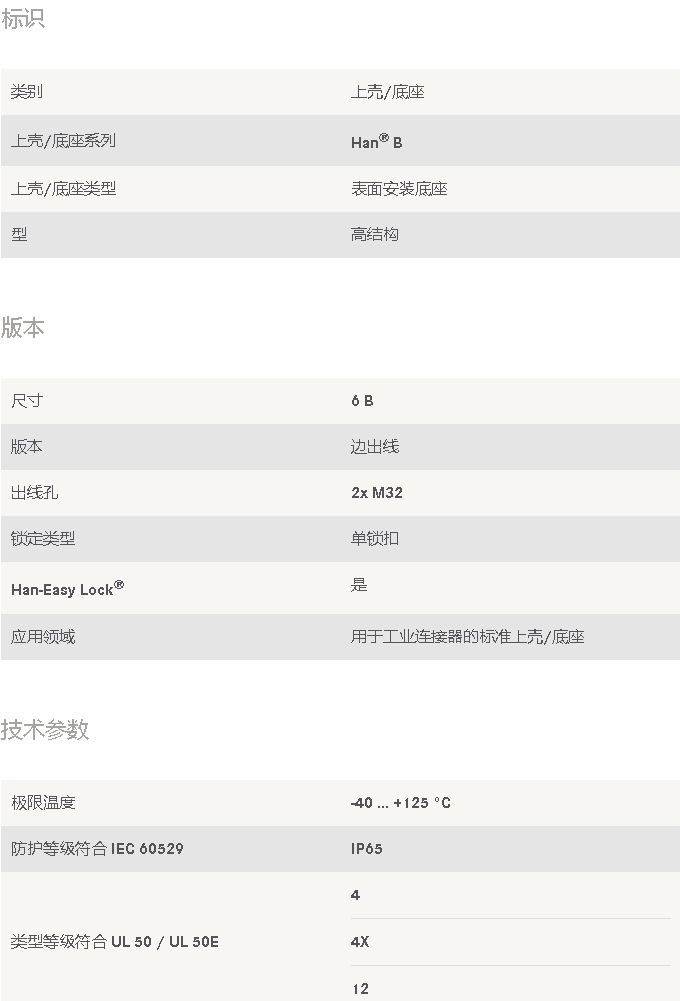Select the UL type rating value 12

pyautogui.click(x=360, y=989)
